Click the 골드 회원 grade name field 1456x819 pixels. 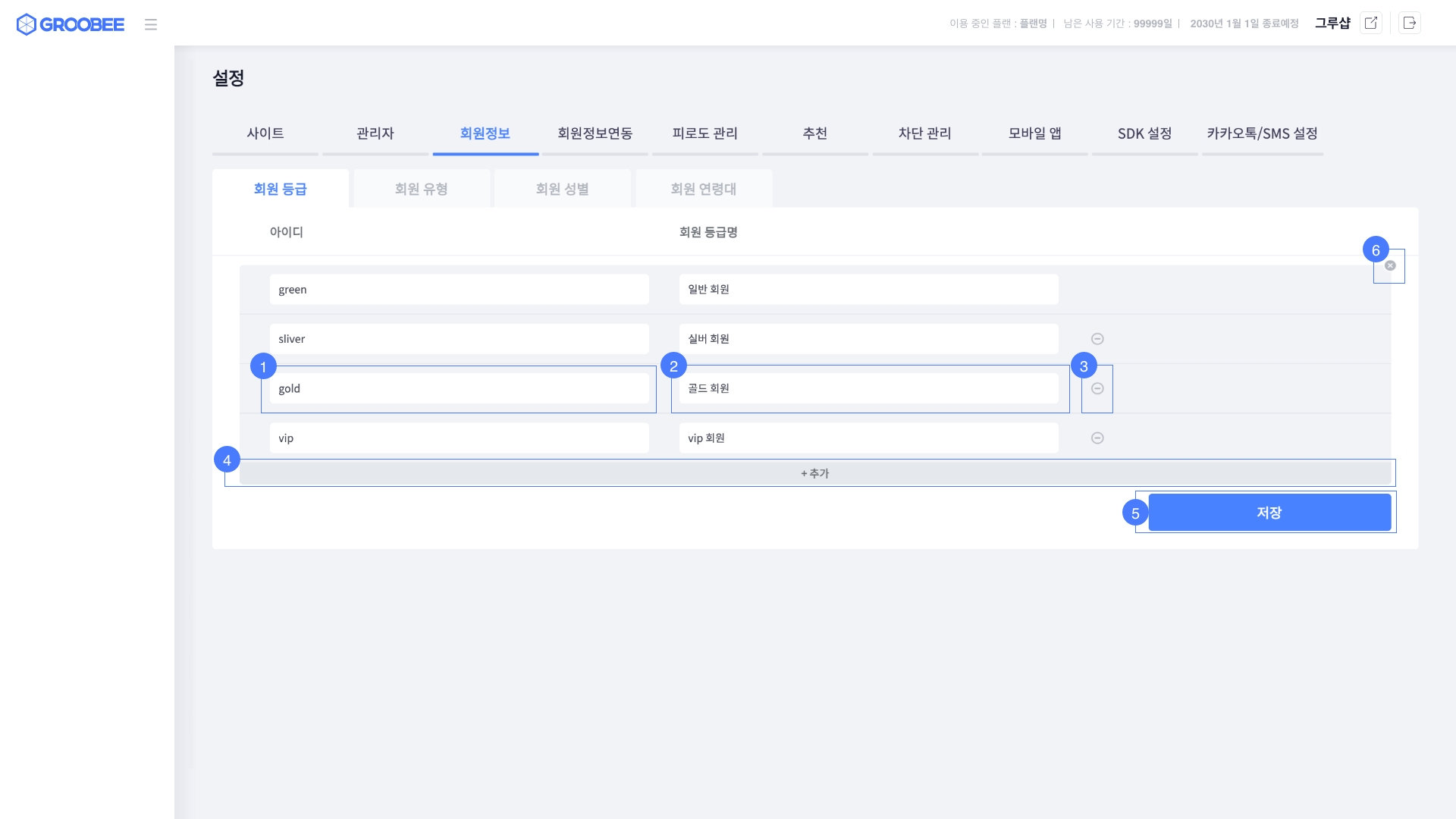coord(868,388)
